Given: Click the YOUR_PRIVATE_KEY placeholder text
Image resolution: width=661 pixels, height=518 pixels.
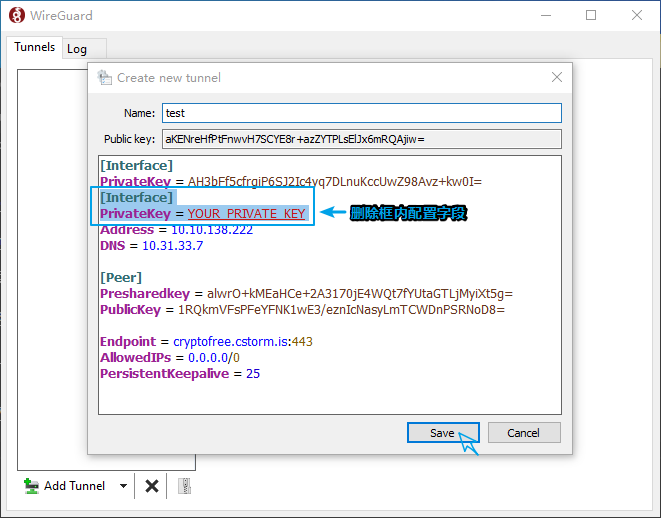Looking at the screenshot, I should (247, 214).
